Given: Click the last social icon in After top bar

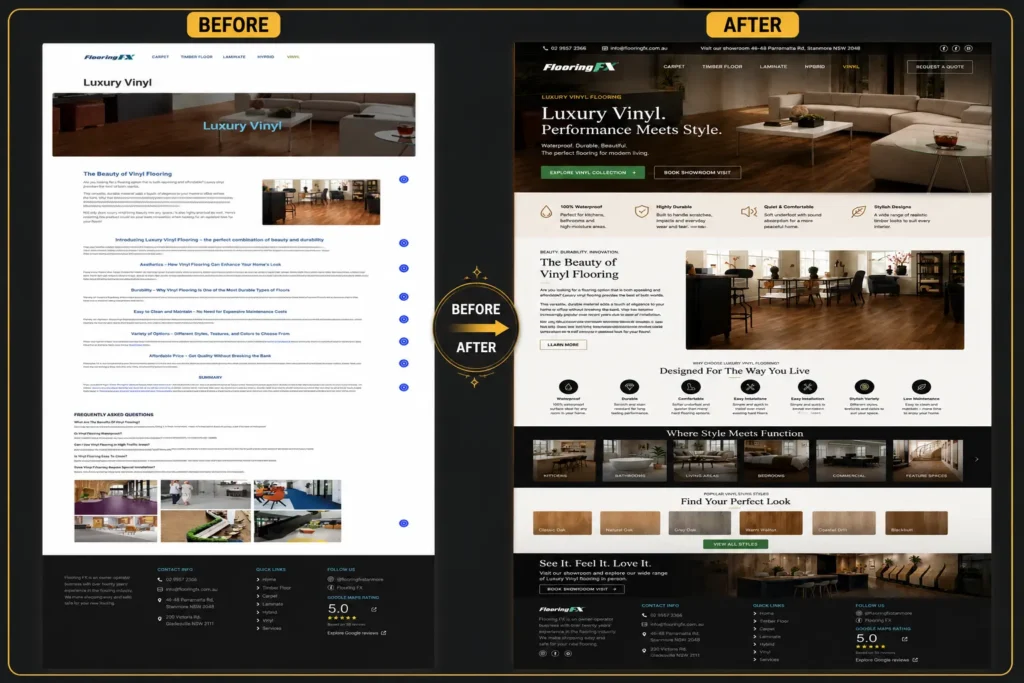Looking at the screenshot, I should [x=968, y=48].
